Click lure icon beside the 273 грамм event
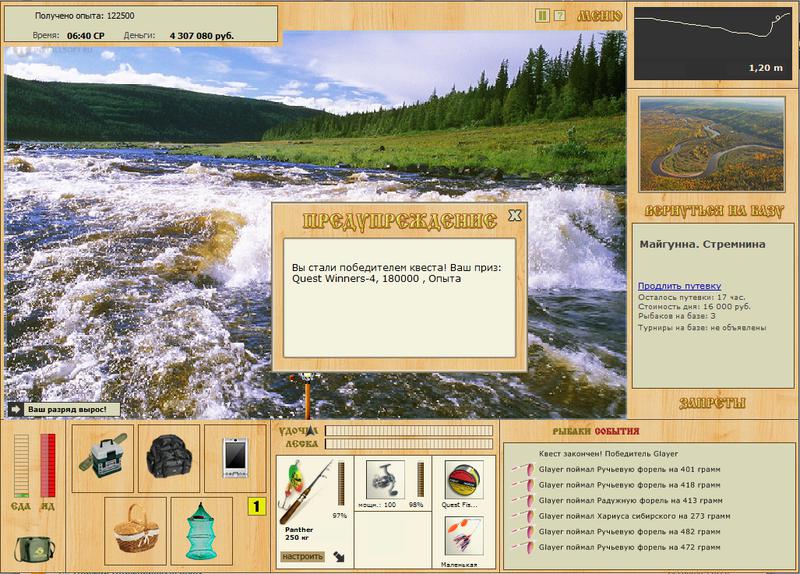800x574 pixels. 524,516
